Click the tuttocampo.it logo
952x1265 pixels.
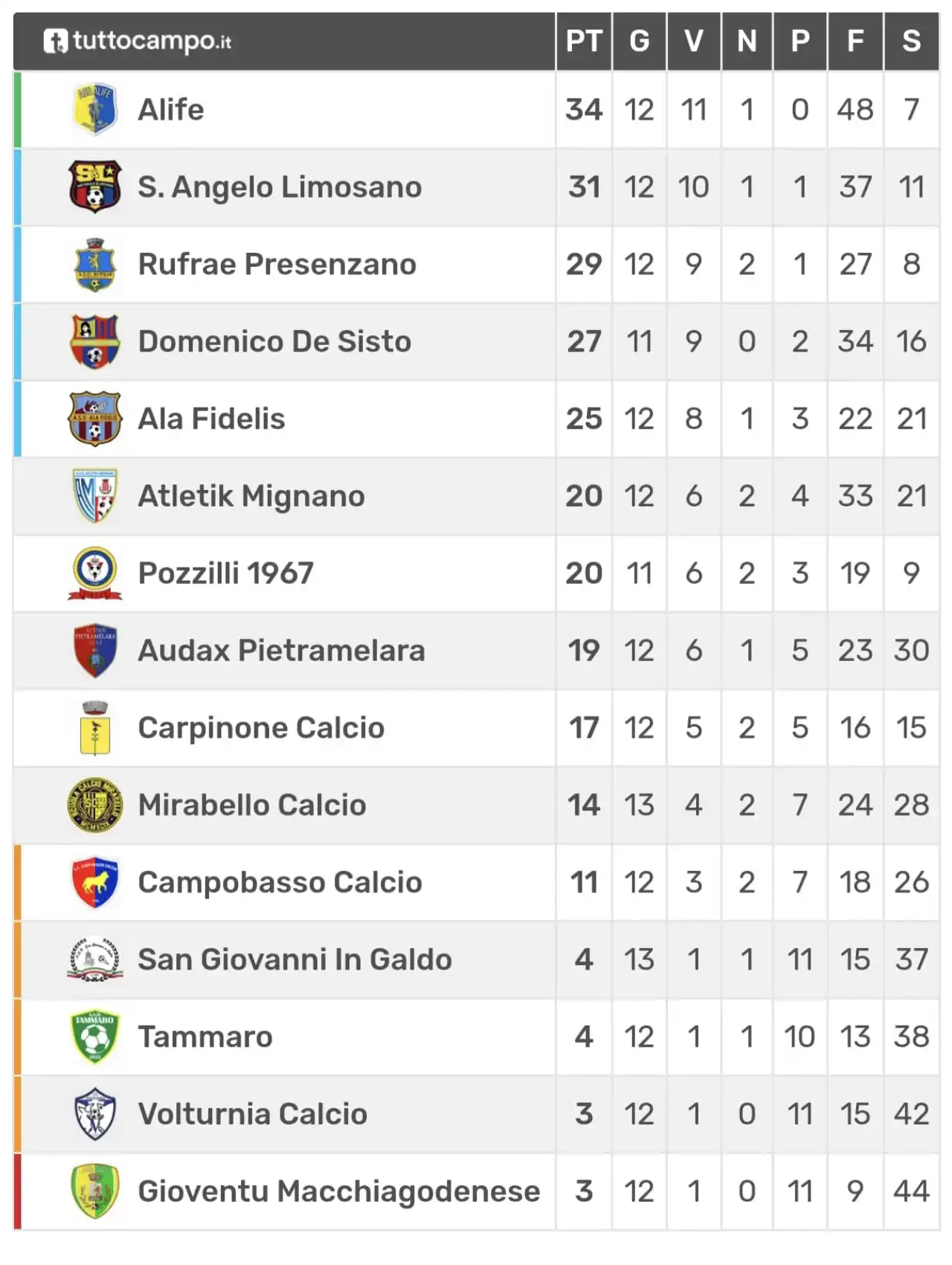pos(138,41)
